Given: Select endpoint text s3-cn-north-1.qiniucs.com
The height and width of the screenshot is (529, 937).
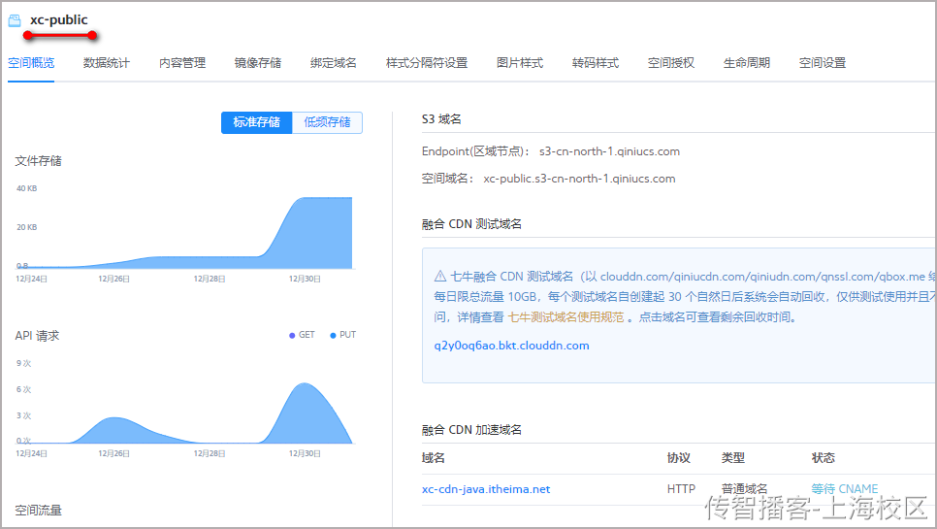Looking at the screenshot, I should [x=610, y=151].
